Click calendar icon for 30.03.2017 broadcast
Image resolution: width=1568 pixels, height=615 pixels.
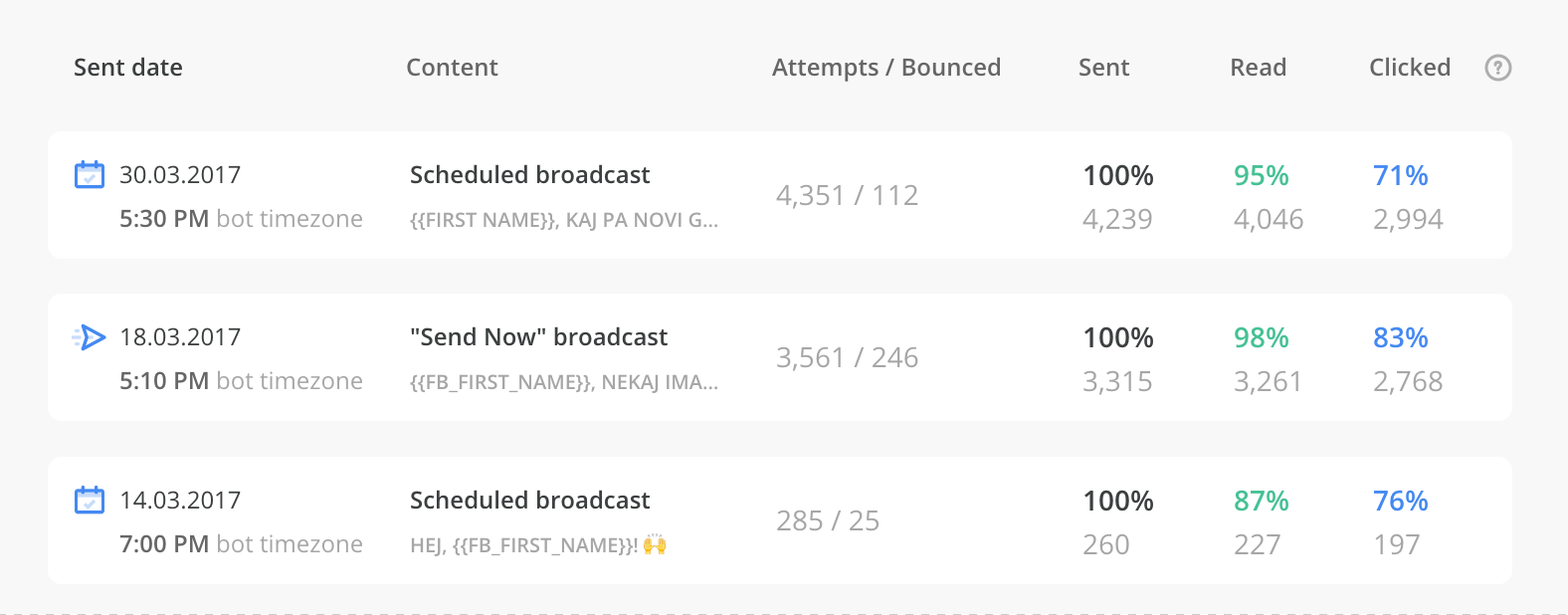tap(90, 175)
